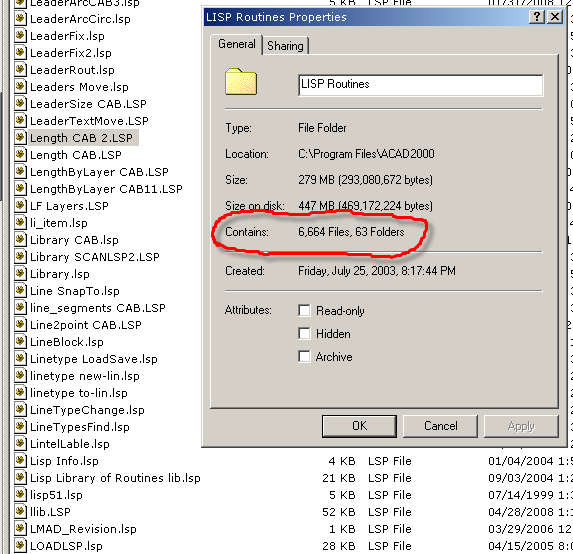This screenshot has width=573, height=554.
Task: Check the Hidden attribute checkbox
Action: click(x=304, y=334)
